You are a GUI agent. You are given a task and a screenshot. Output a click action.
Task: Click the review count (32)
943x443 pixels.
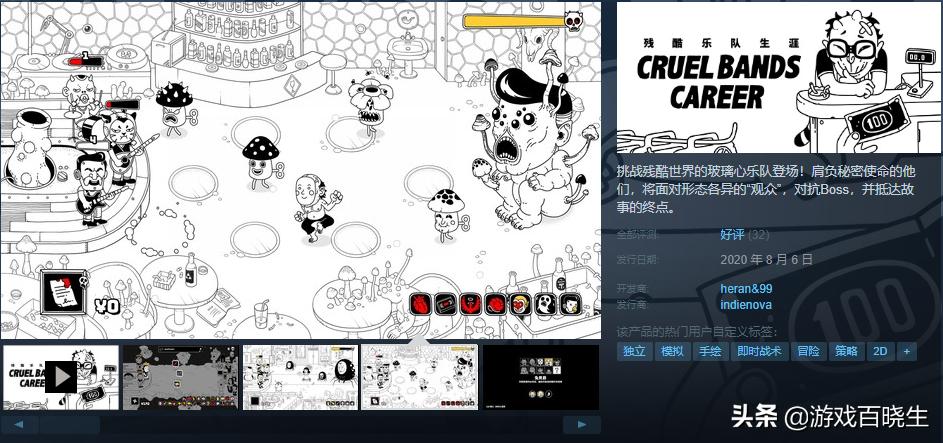click(x=759, y=234)
